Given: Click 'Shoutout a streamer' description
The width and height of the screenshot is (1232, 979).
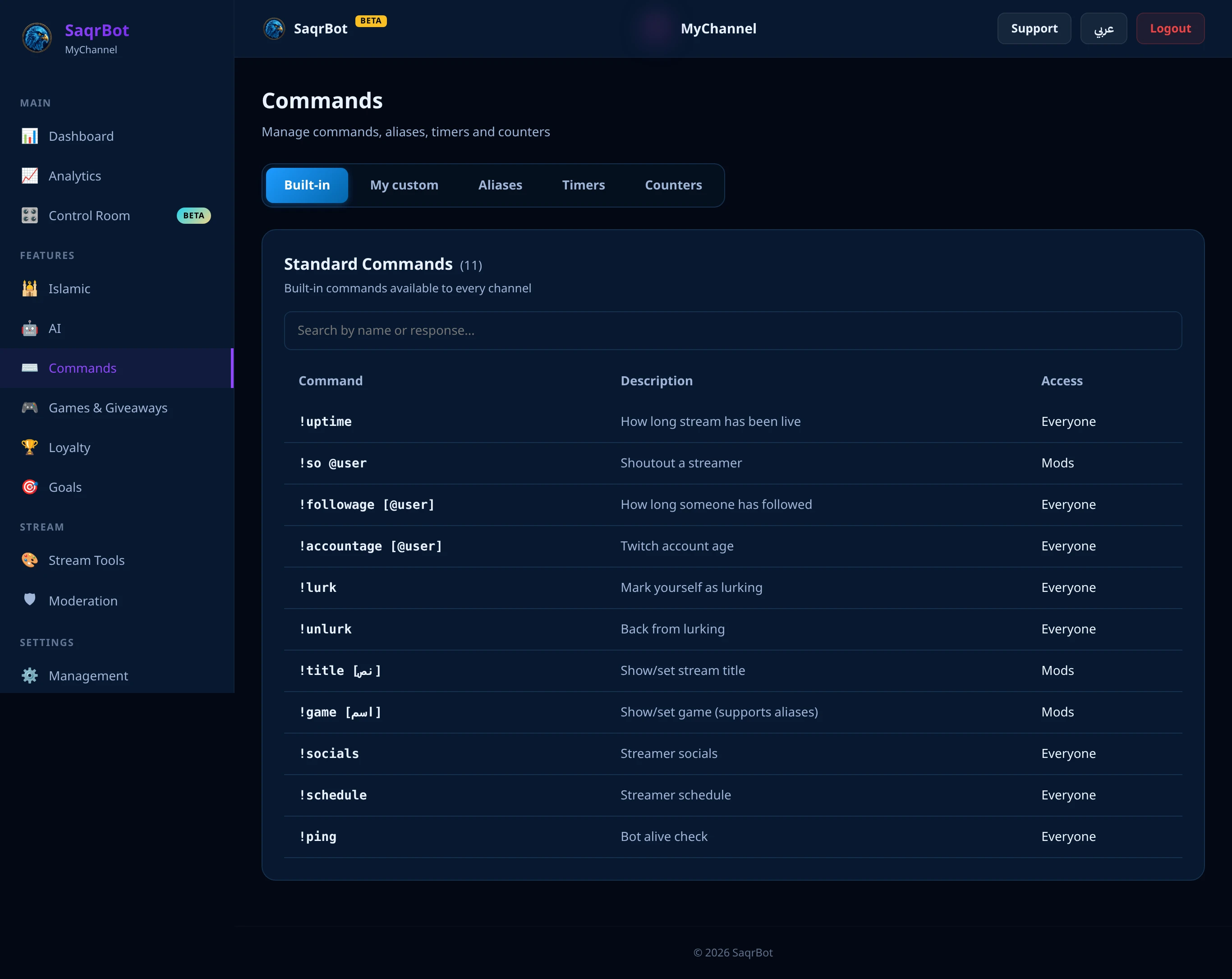Looking at the screenshot, I should tap(681, 463).
